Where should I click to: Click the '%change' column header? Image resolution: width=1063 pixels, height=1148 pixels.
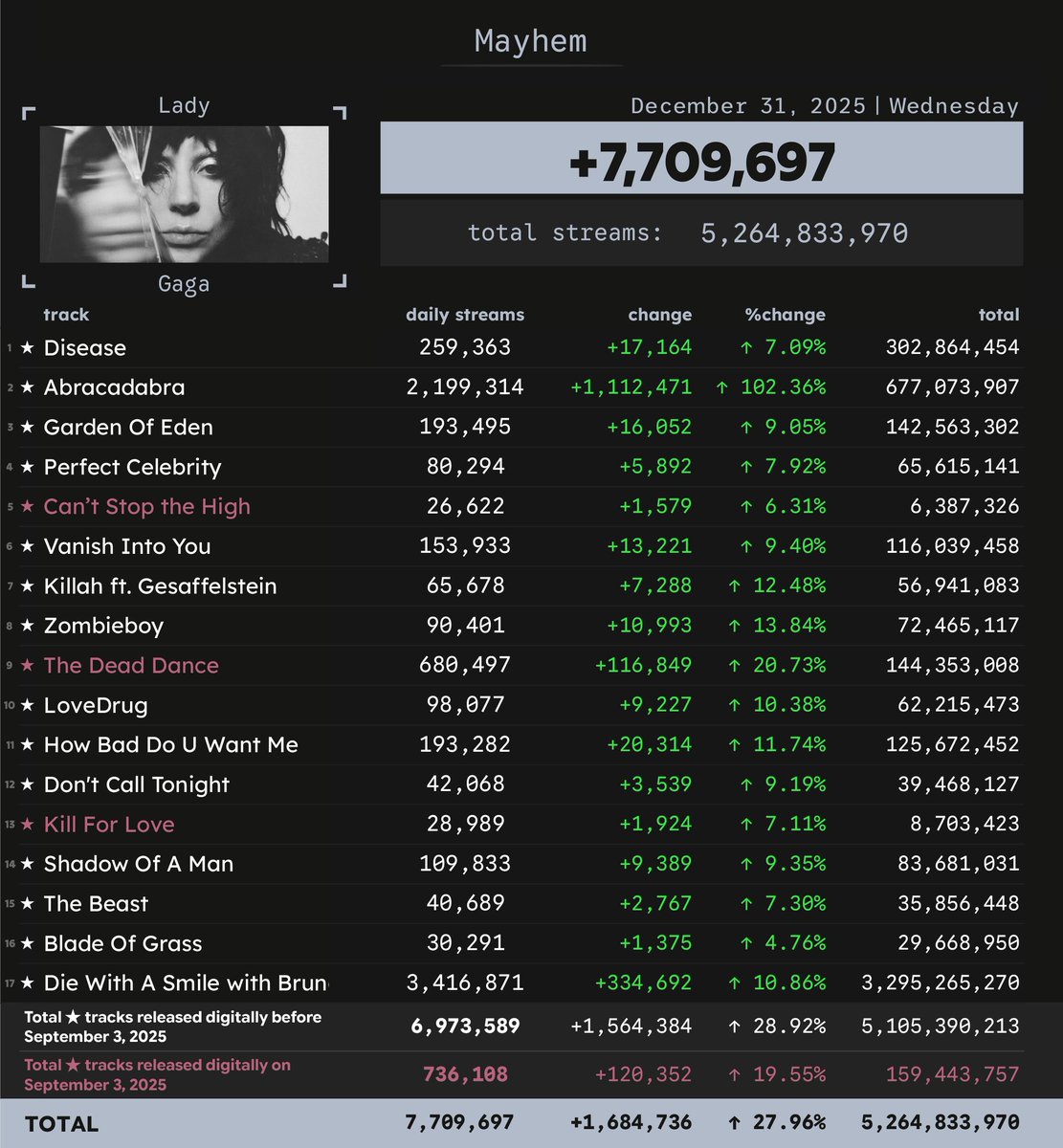click(x=786, y=315)
